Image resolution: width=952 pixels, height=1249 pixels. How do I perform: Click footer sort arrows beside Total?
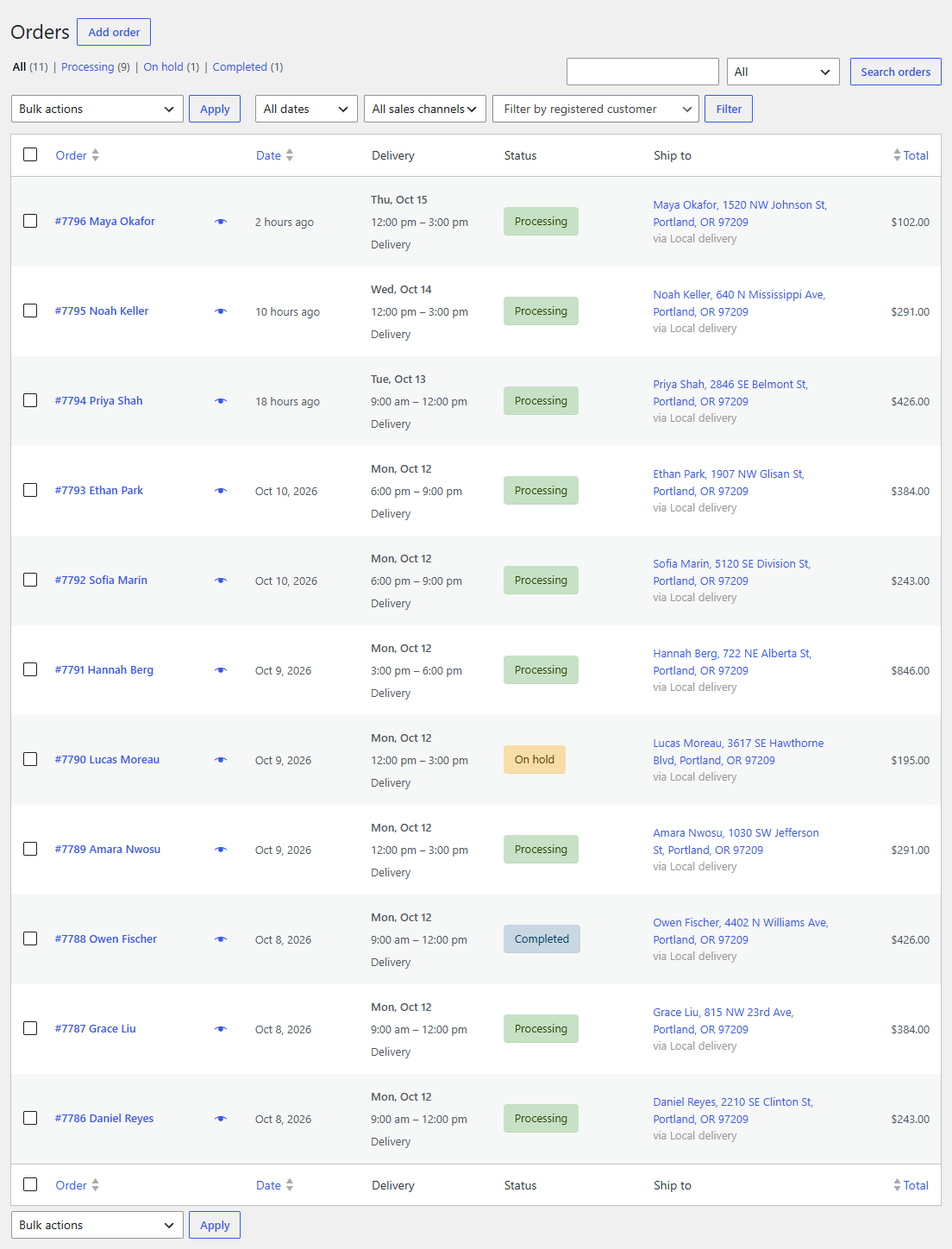tap(897, 1185)
